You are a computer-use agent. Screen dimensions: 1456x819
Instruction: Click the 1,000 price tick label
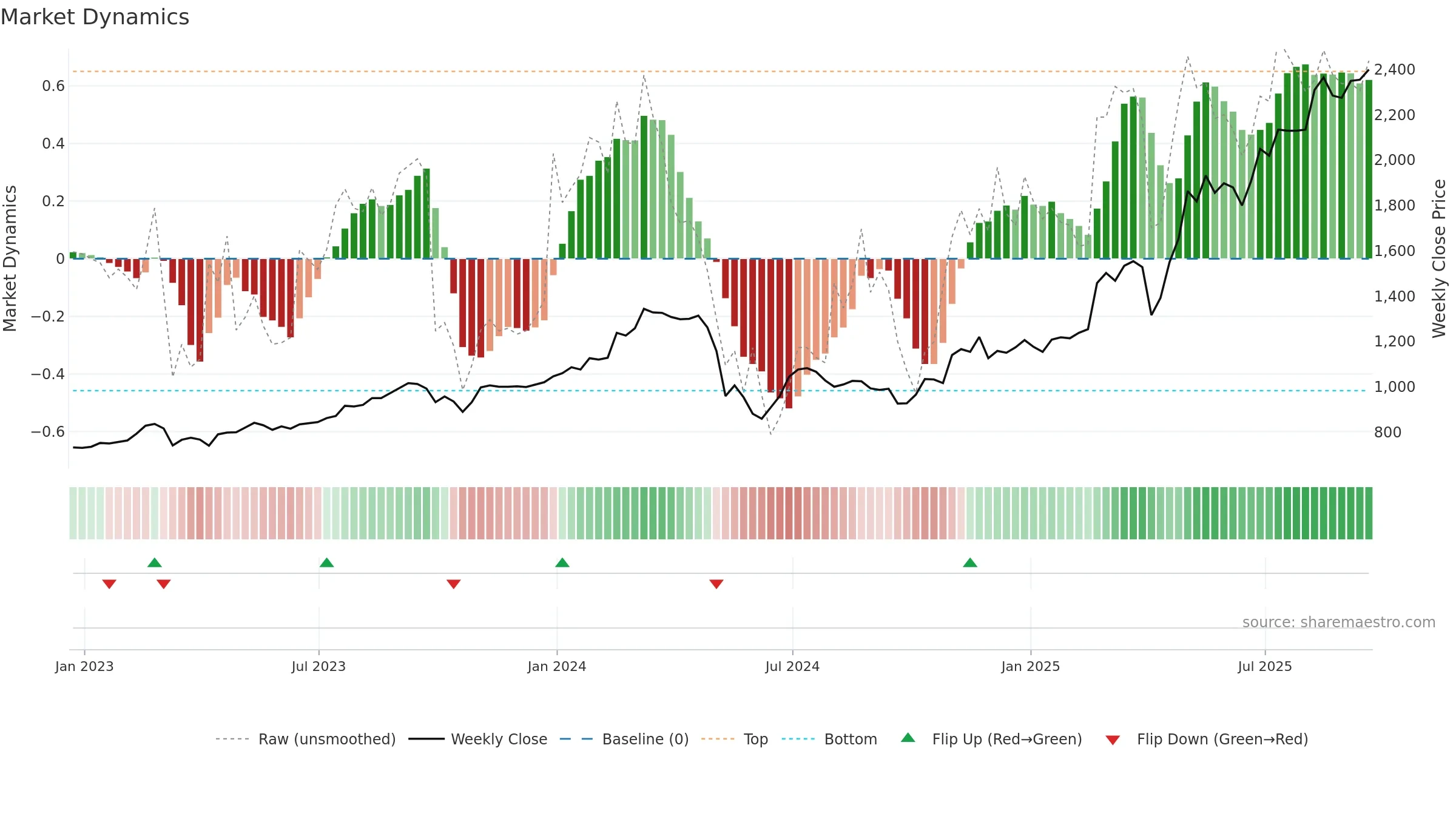(x=1395, y=386)
